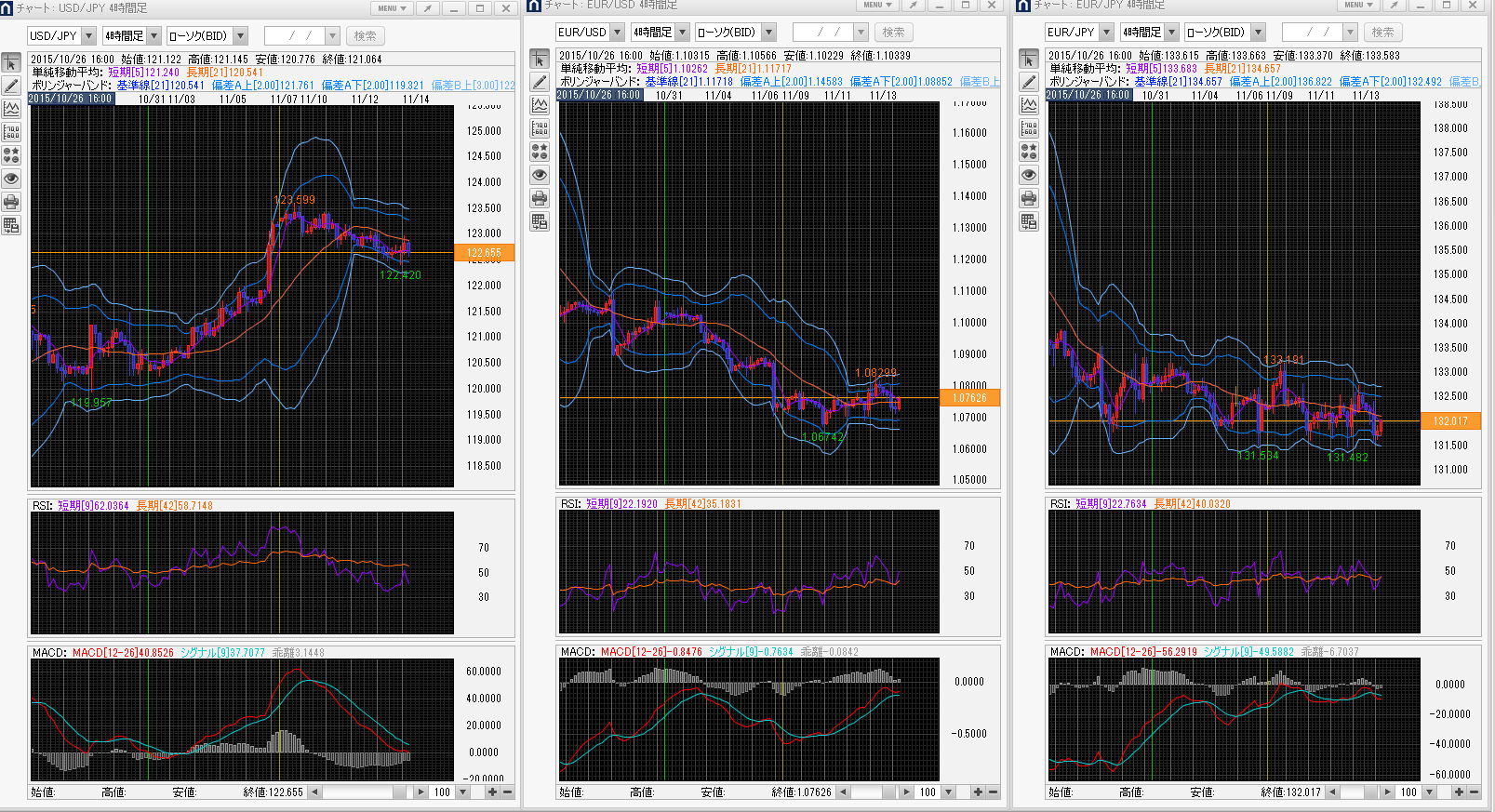
Task: Click the data table export icon in USD/JPY chart
Action: click(11, 225)
